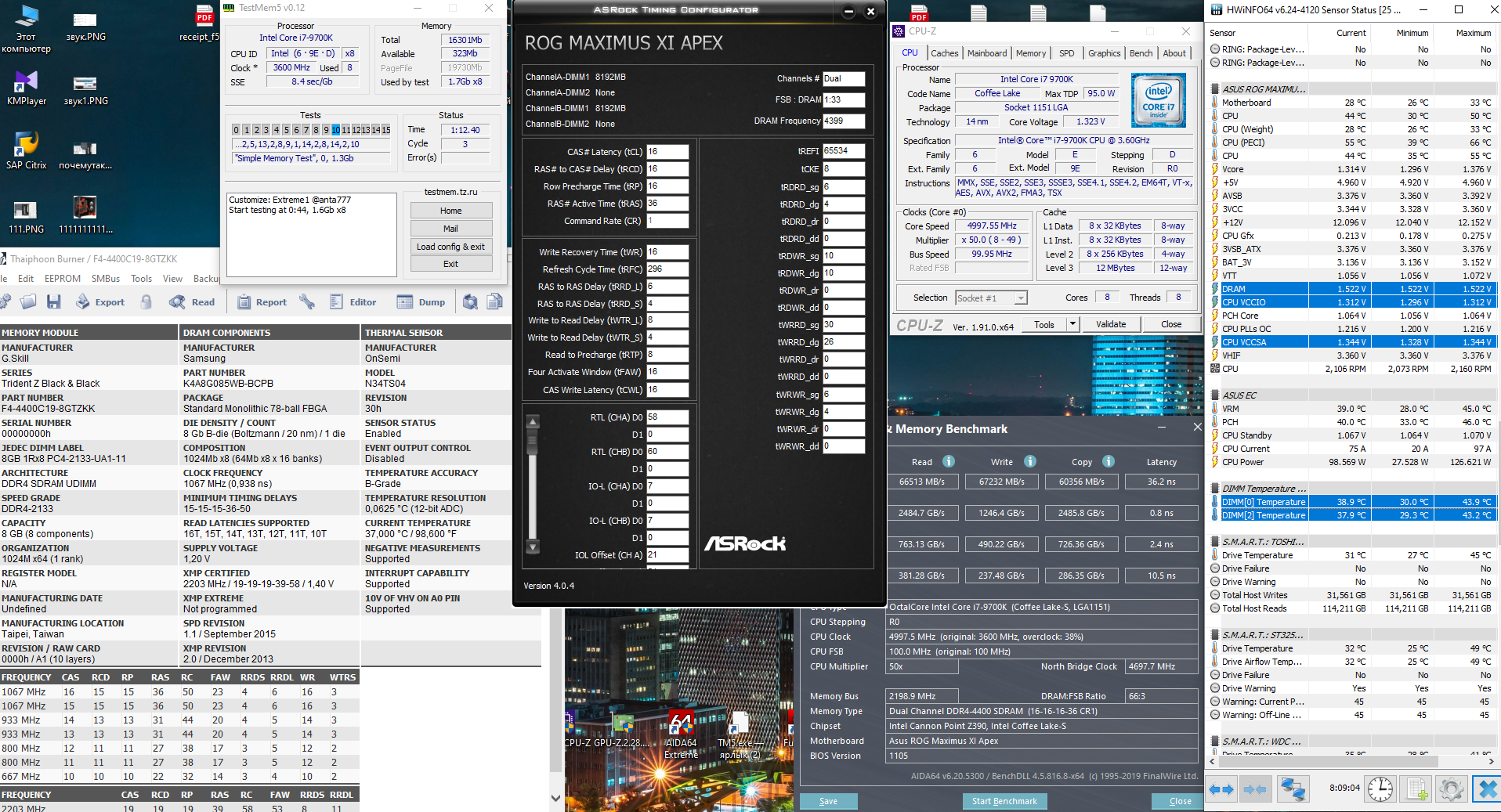Open the EEPROM menu in Thaiphoon Burner
1501x812 pixels.
click(63, 279)
